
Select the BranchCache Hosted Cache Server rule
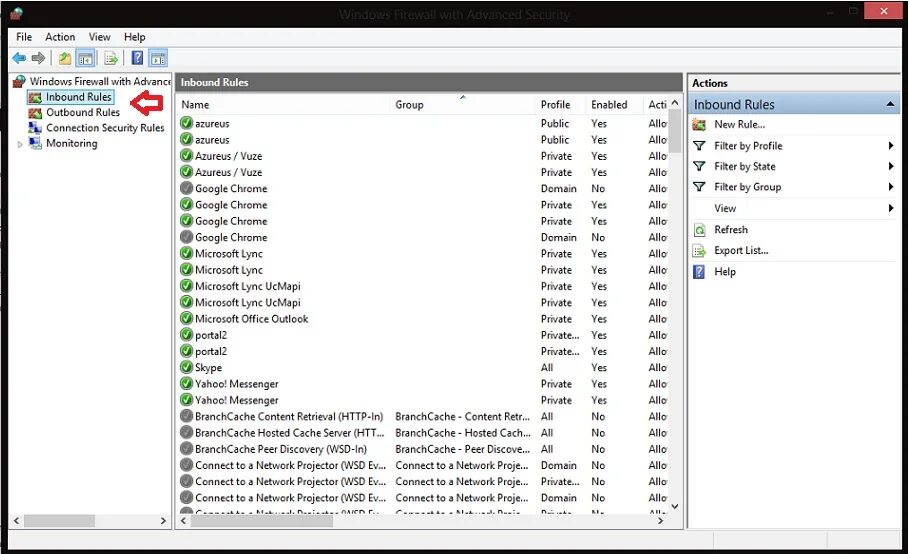(289, 432)
